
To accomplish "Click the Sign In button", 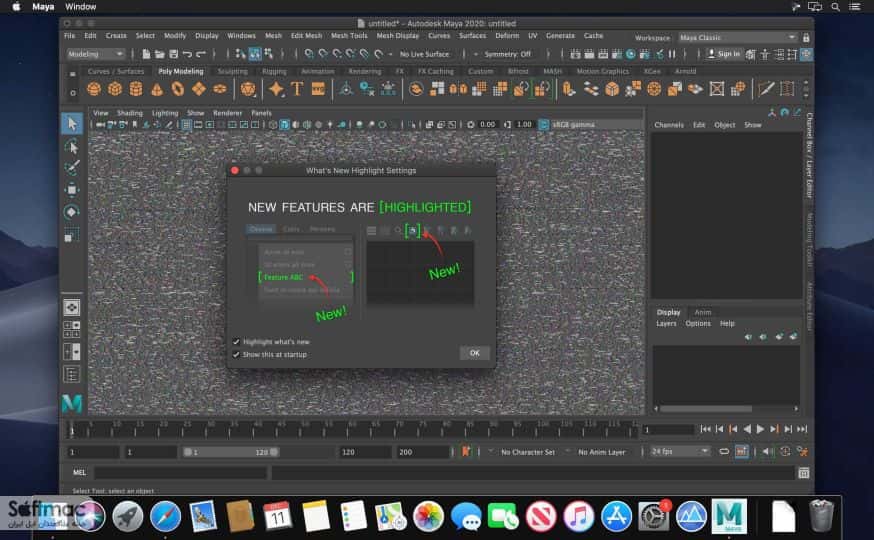I will click(x=724, y=54).
